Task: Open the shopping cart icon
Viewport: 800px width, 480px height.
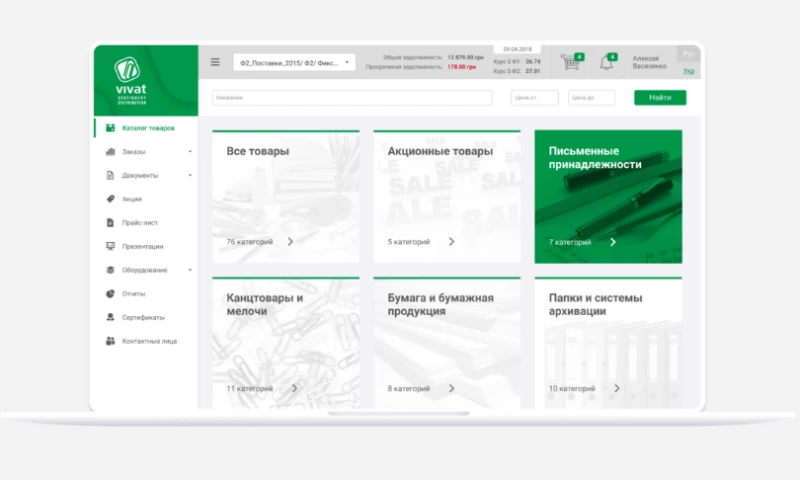Action: point(570,62)
